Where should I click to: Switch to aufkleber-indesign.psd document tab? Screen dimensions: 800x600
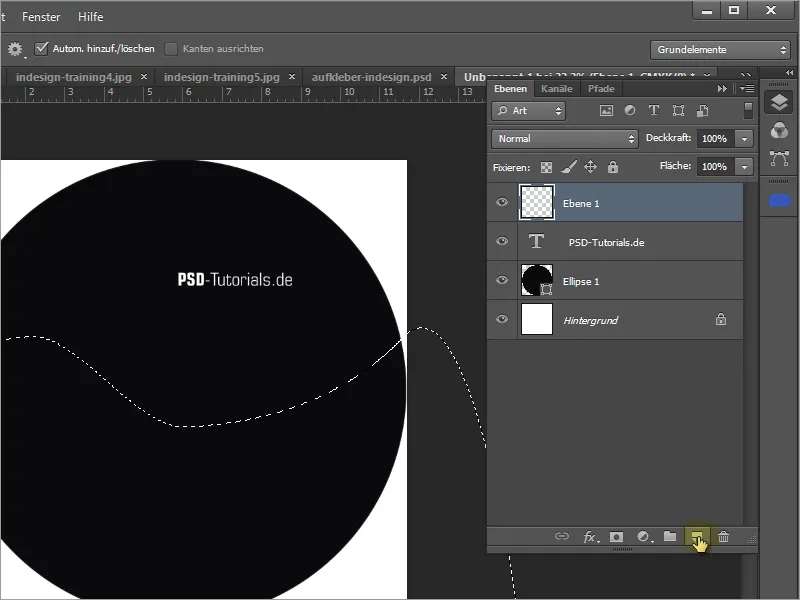(x=371, y=77)
